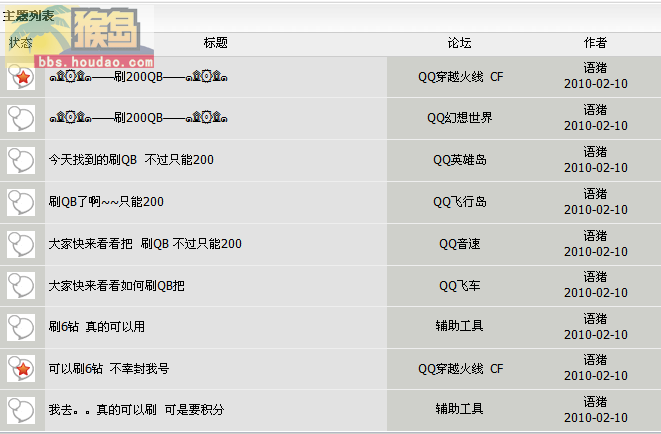Open the thread 刷6钻 真的可以用
Screen dimensions: 661x434
pyautogui.click(x=97, y=327)
